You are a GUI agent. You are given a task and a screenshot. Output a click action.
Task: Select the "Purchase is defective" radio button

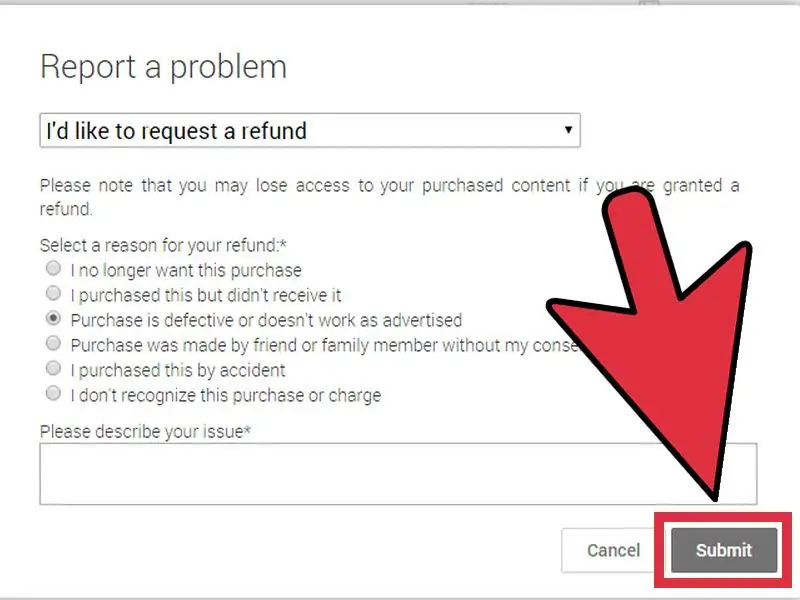(53, 319)
